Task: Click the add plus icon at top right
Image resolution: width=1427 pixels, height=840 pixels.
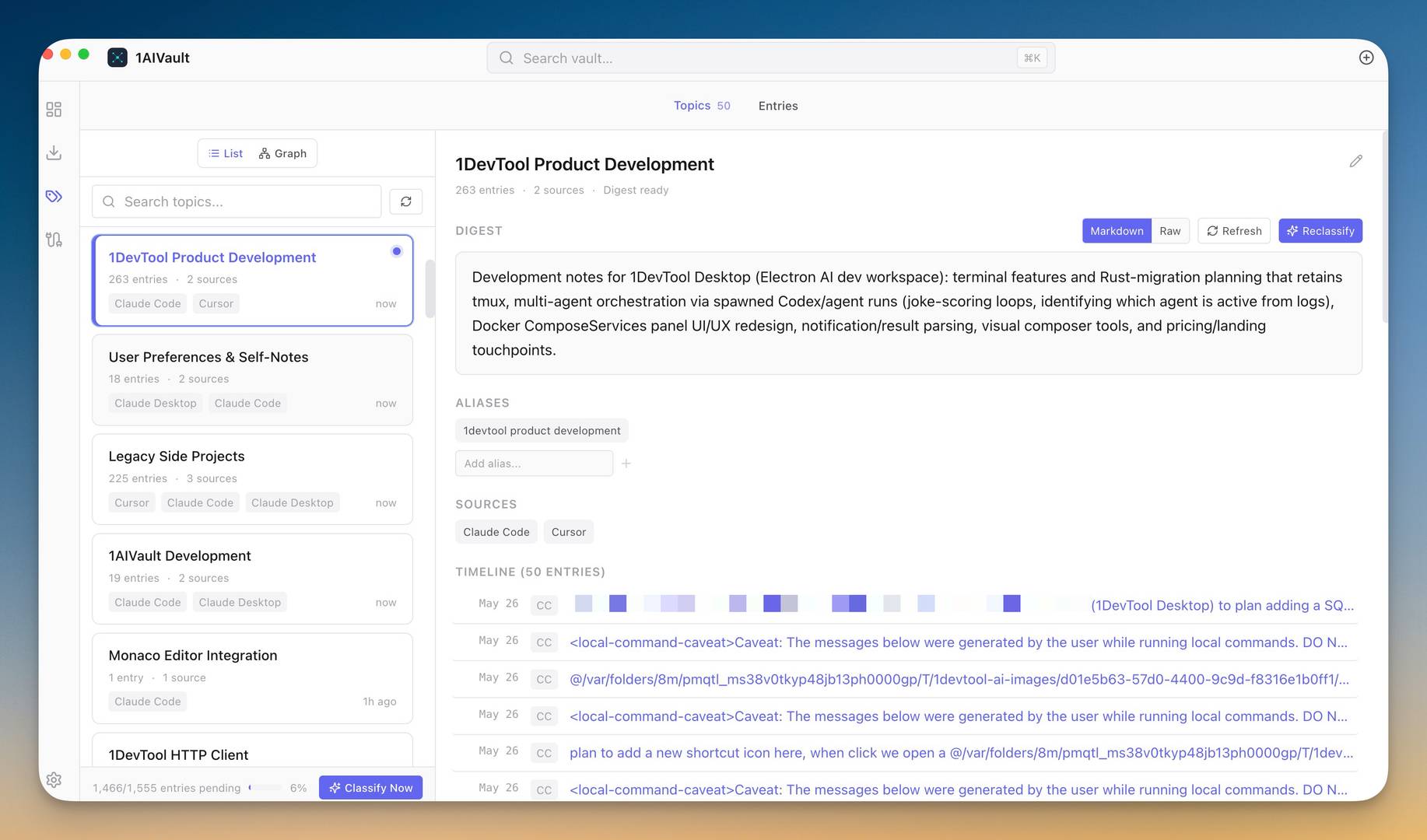Action: coord(1366,58)
